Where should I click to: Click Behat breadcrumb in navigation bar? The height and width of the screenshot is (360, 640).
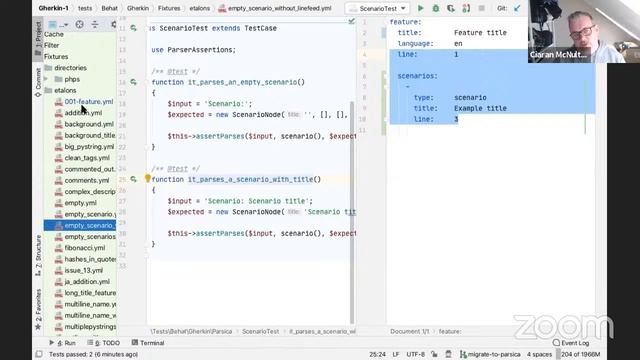tap(109, 8)
